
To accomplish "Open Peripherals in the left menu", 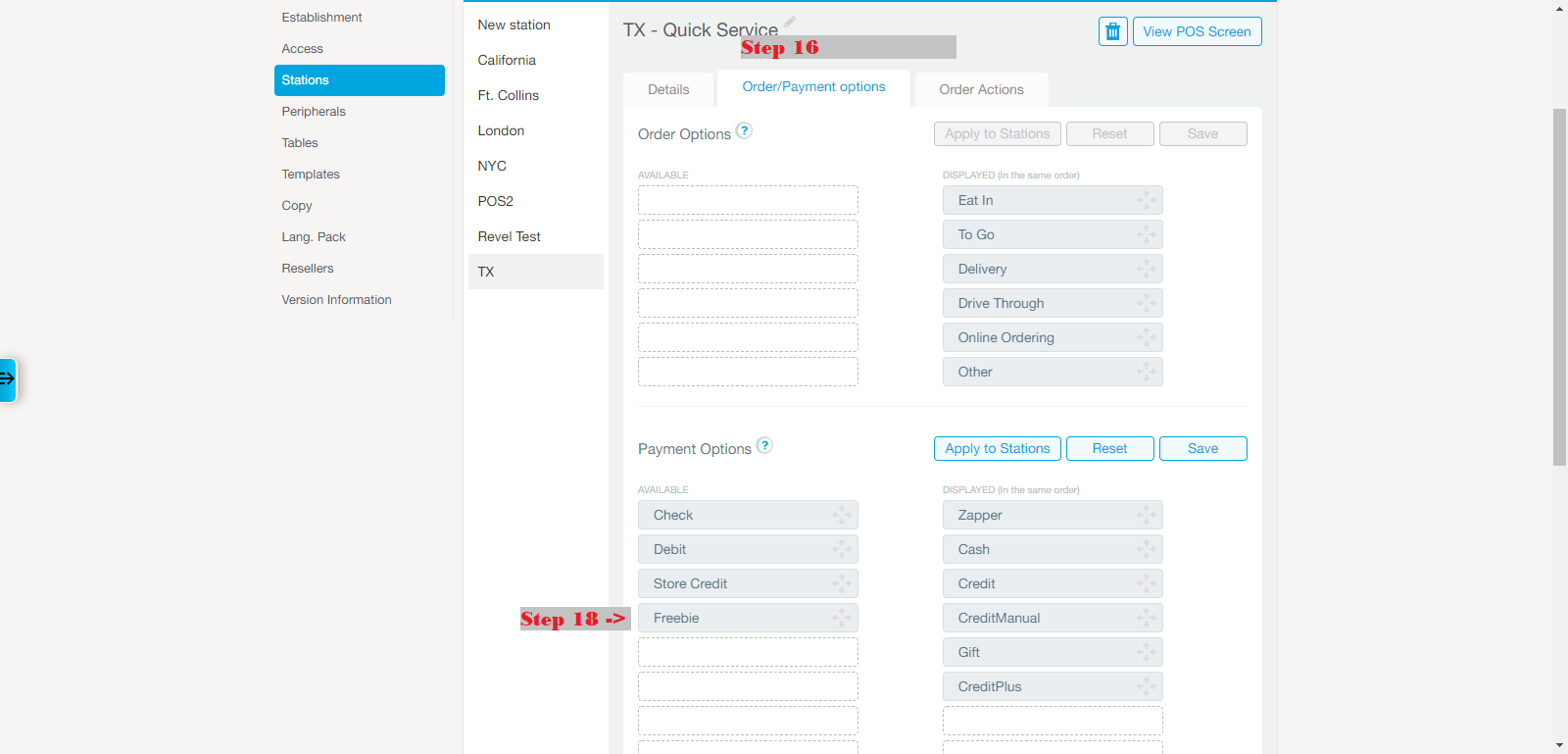I will click(314, 112).
